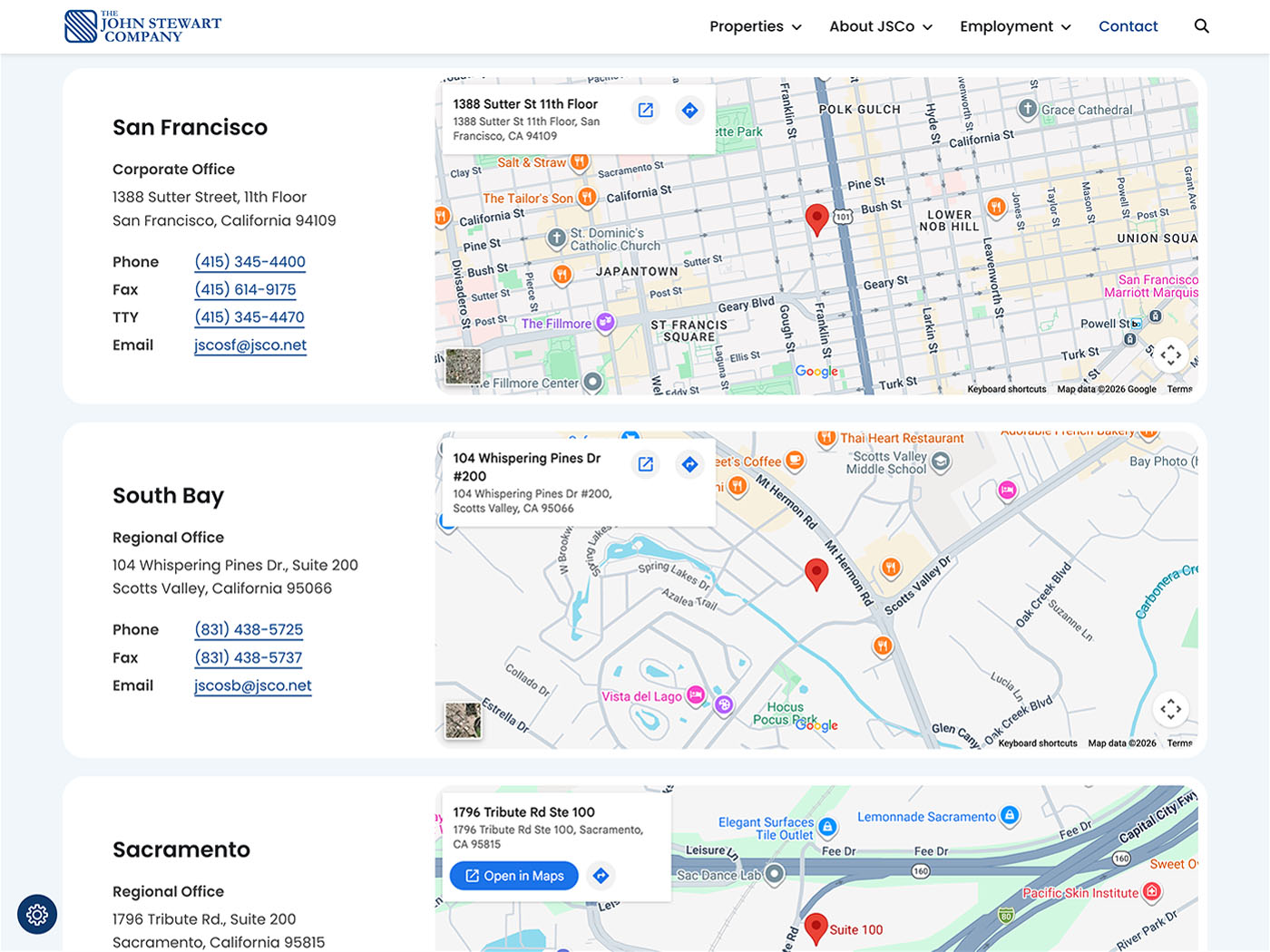Image resolution: width=1270 pixels, height=952 pixels.
Task: Select The Fillmore Center marker
Action: [x=592, y=383]
